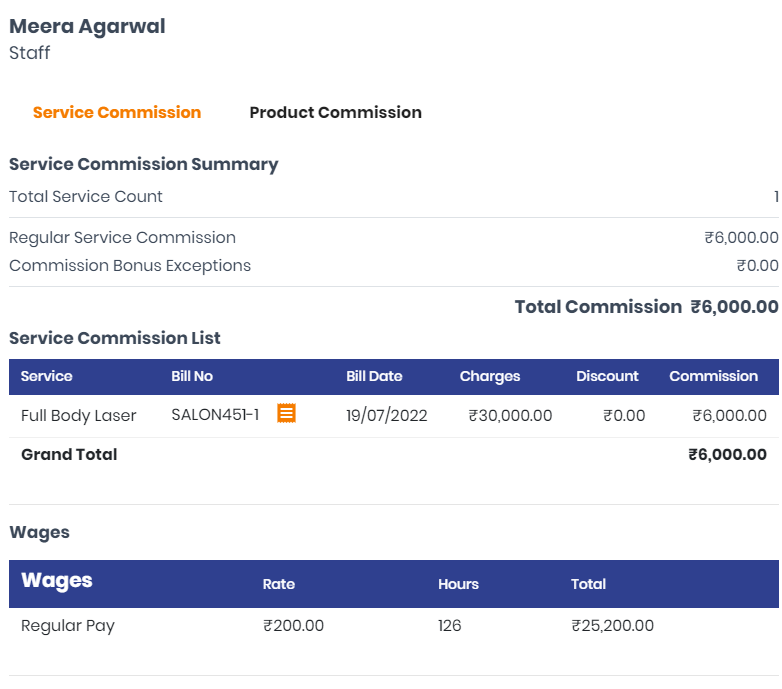The width and height of the screenshot is (782, 689).
Task: Click the Commission column header
Action: click(713, 376)
